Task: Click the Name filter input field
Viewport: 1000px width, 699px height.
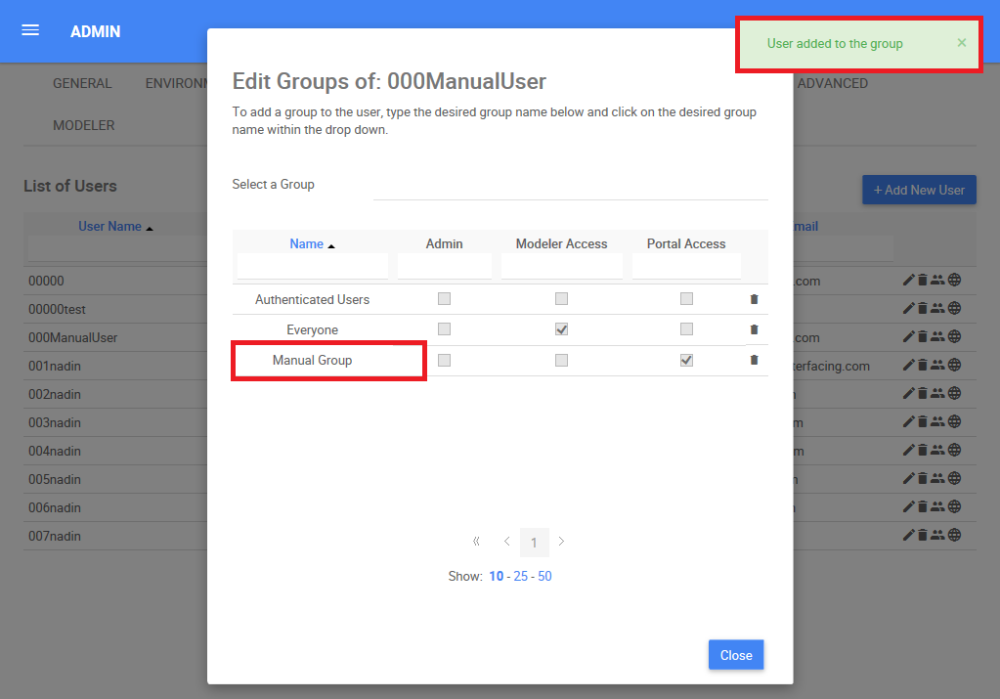Action: click(312, 266)
